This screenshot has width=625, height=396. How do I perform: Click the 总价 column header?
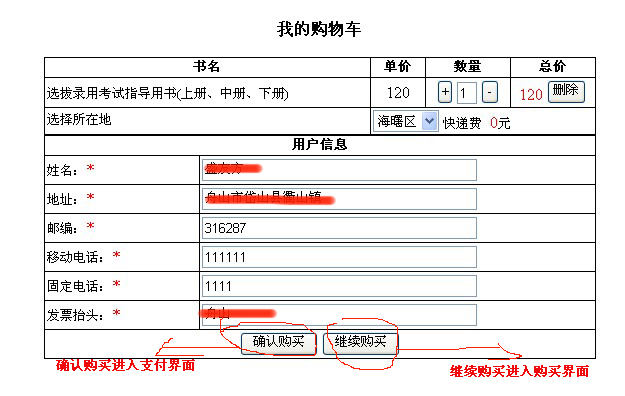(552, 66)
